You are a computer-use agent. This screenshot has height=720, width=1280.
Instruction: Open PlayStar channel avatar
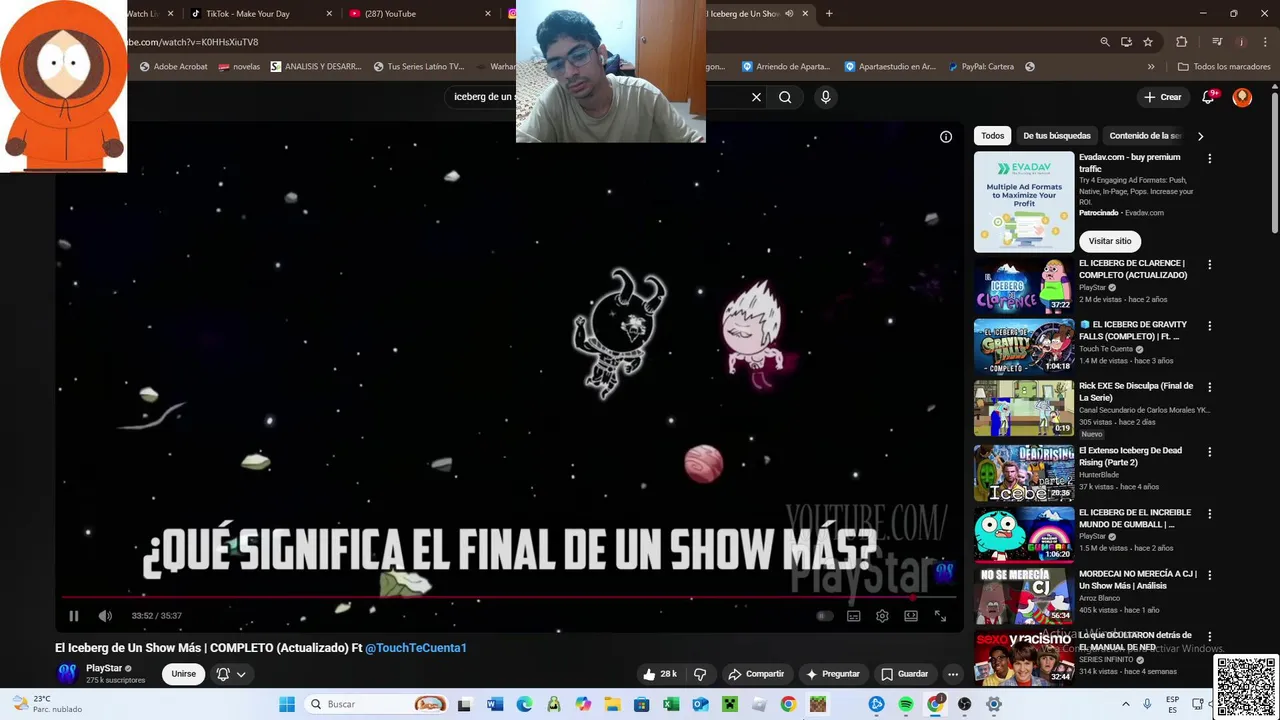[x=67, y=673]
